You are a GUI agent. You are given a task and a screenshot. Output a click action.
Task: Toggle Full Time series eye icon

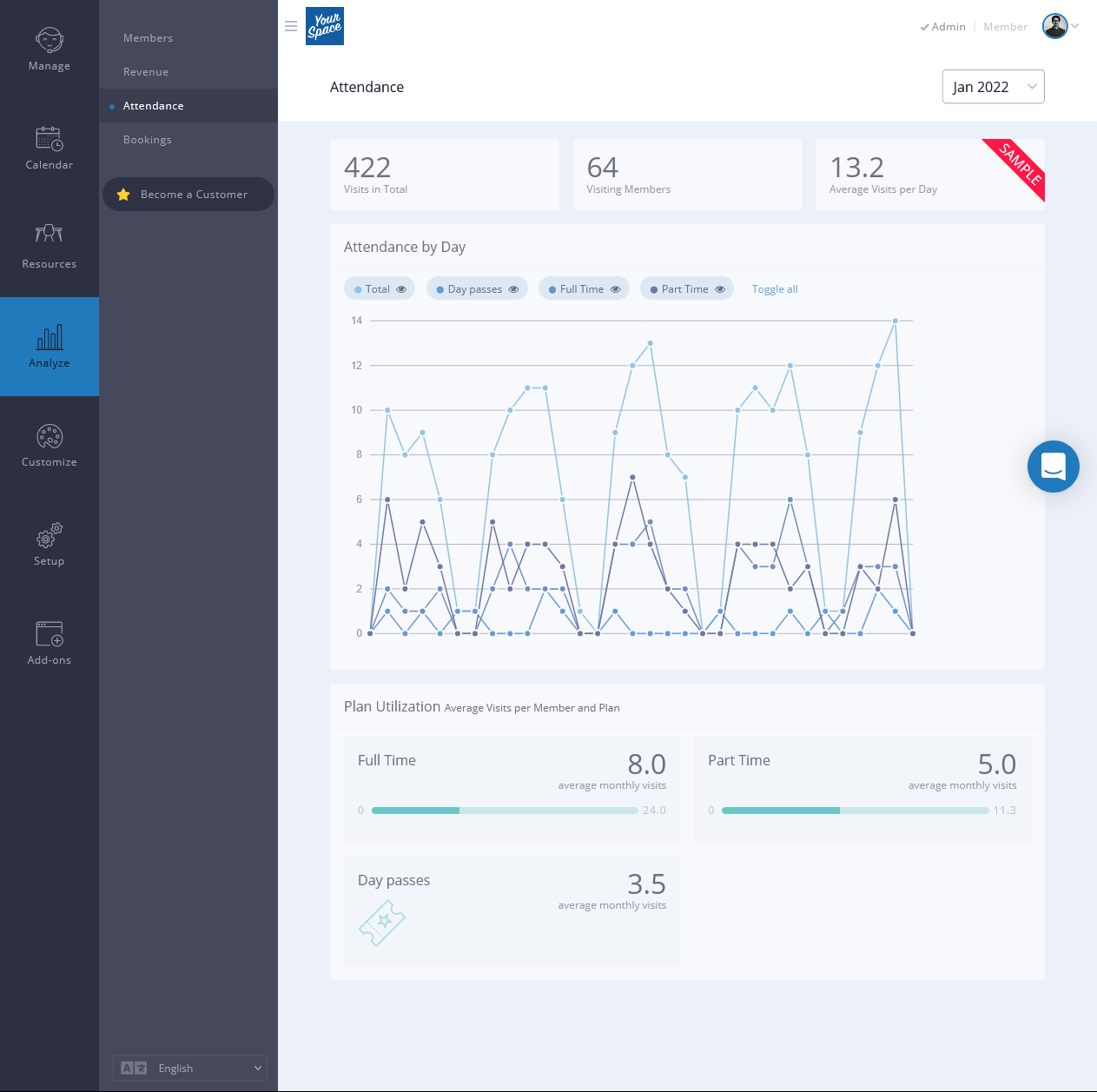pyautogui.click(x=615, y=289)
